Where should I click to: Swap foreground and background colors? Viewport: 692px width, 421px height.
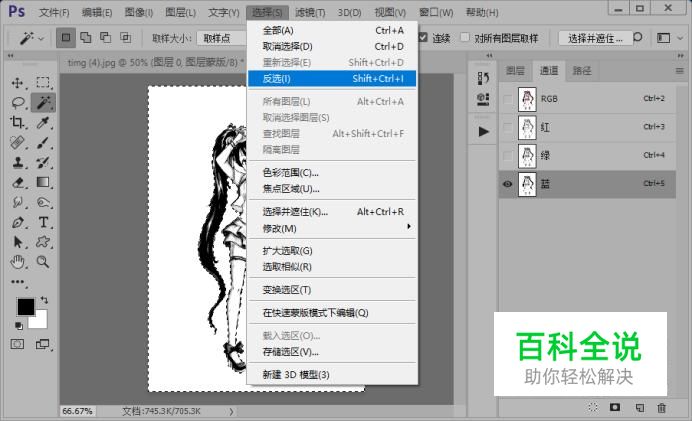[x=44, y=300]
